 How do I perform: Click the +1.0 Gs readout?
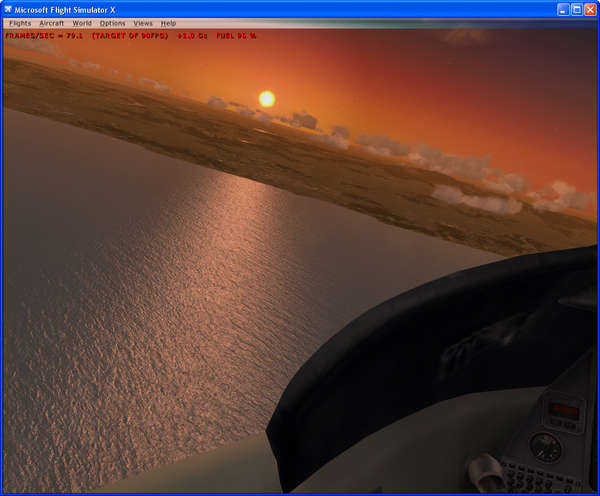[x=192, y=36]
